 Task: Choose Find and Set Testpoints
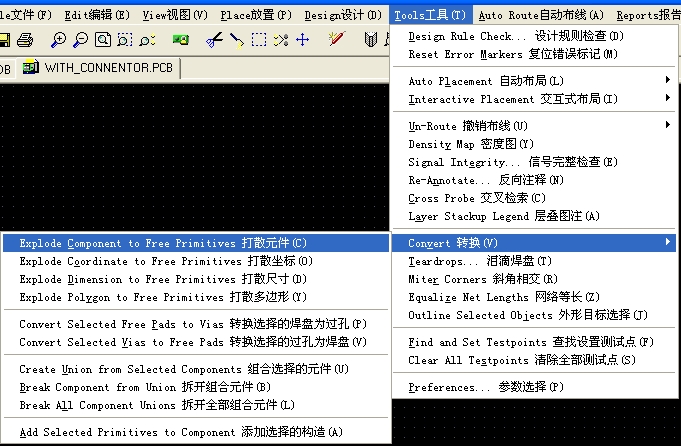pos(534,342)
